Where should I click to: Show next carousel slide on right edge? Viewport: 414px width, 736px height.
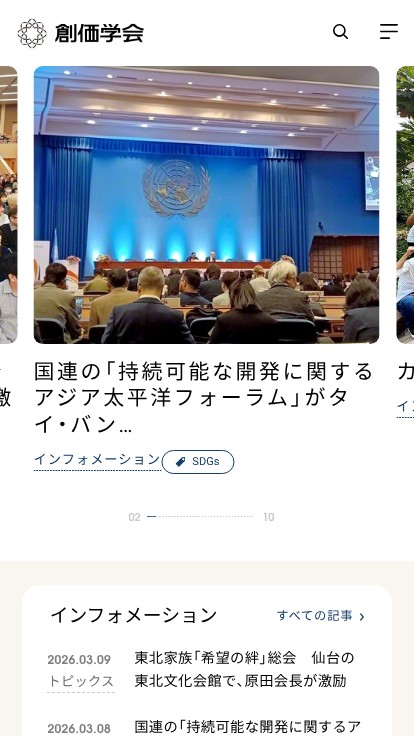405,205
